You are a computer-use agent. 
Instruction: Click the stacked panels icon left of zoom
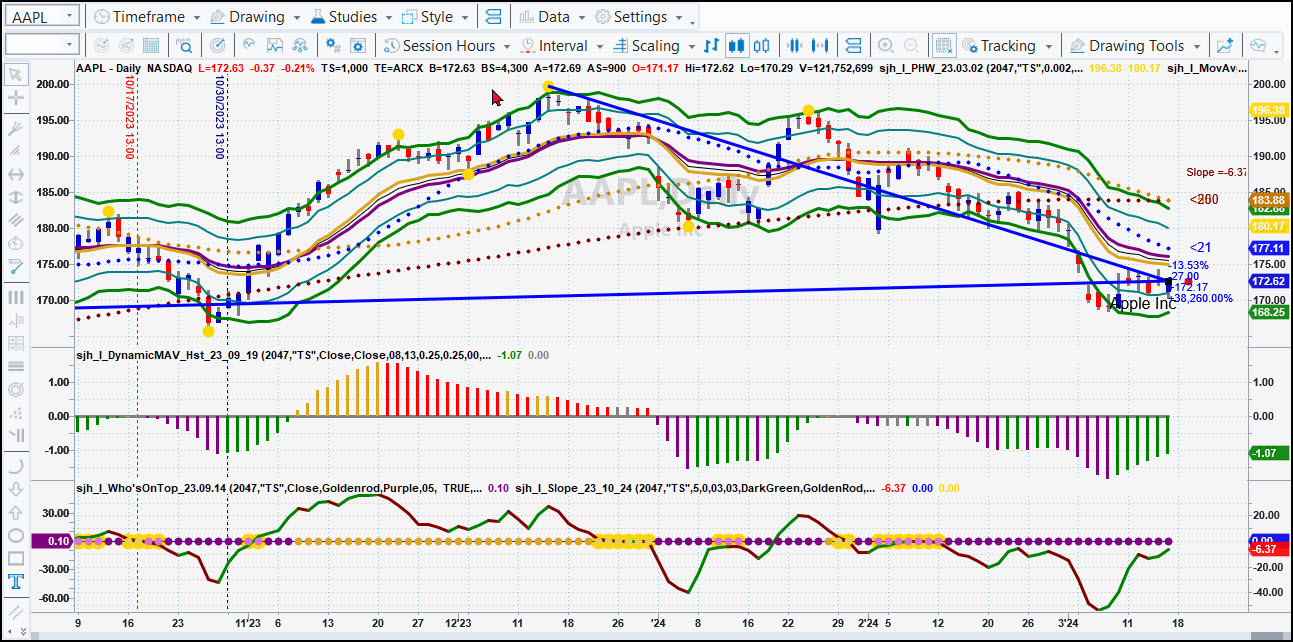tap(853, 45)
